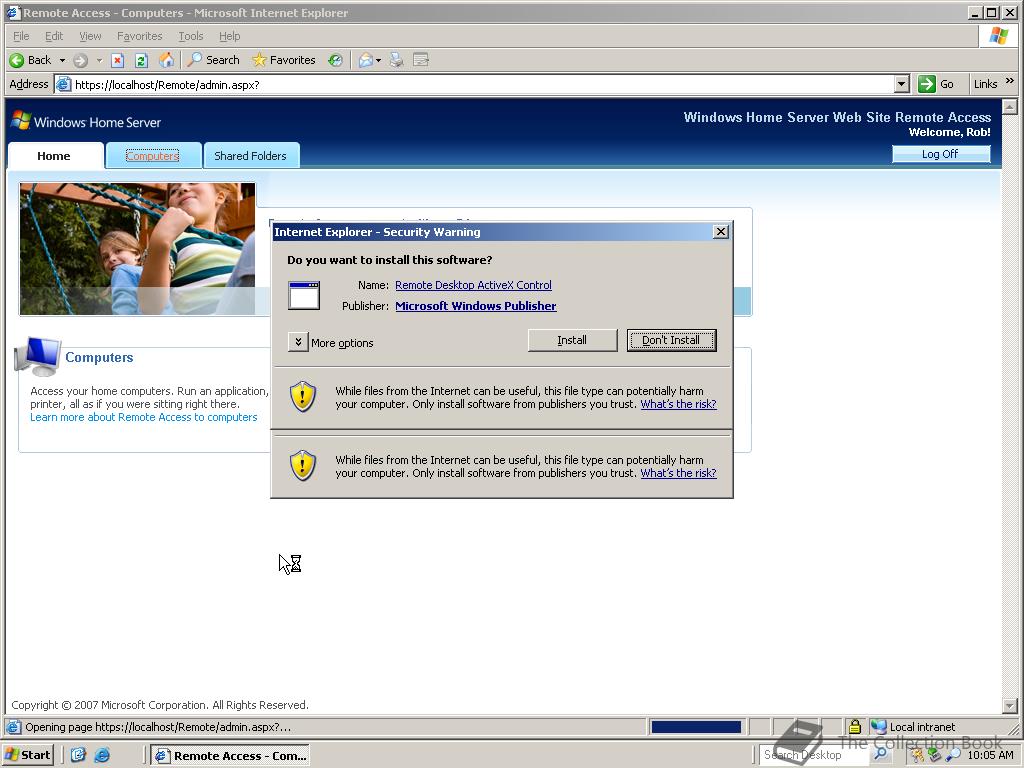Click the page scrollbar down arrow
This screenshot has height=768, width=1024.
[x=1010, y=706]
